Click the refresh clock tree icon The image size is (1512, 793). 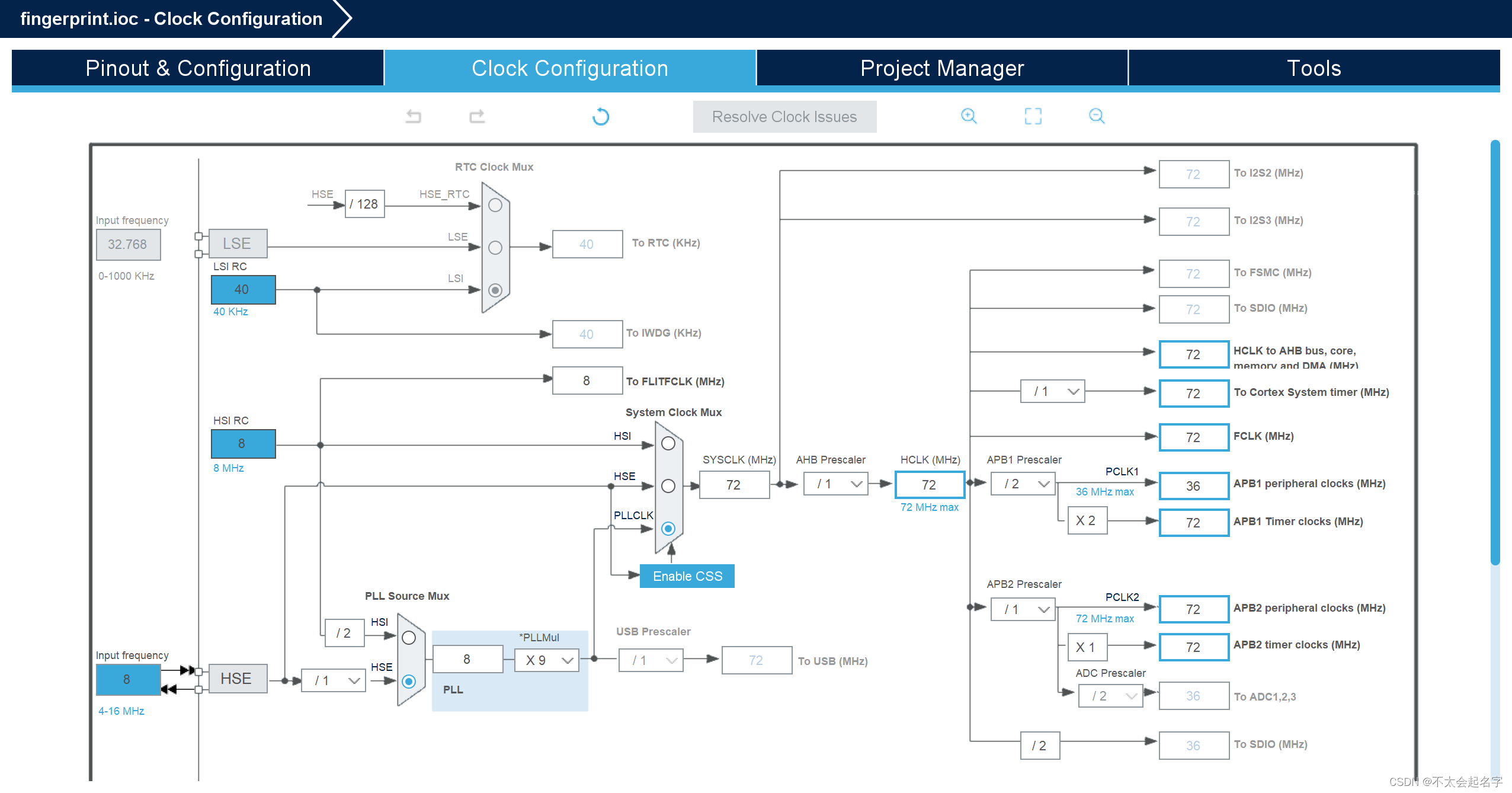click(x=600, y=116)
